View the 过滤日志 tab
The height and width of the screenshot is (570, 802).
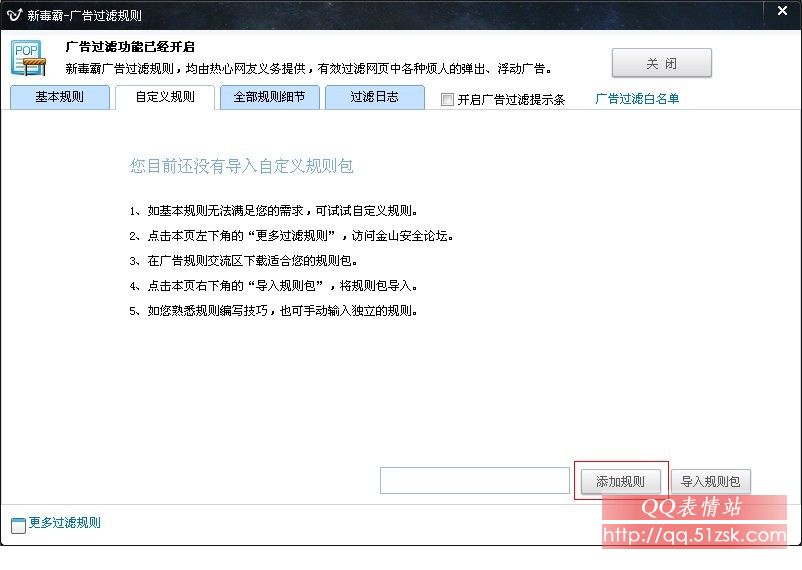(374, 97)
